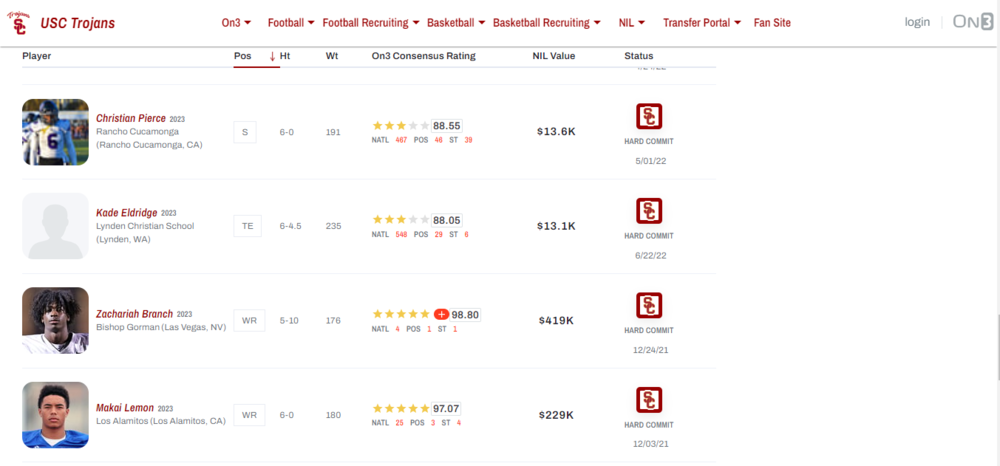This screenshot has height=466, width=1000.
Task: Click Makai Lemon's USC commit logo
Action: point(649,400)
